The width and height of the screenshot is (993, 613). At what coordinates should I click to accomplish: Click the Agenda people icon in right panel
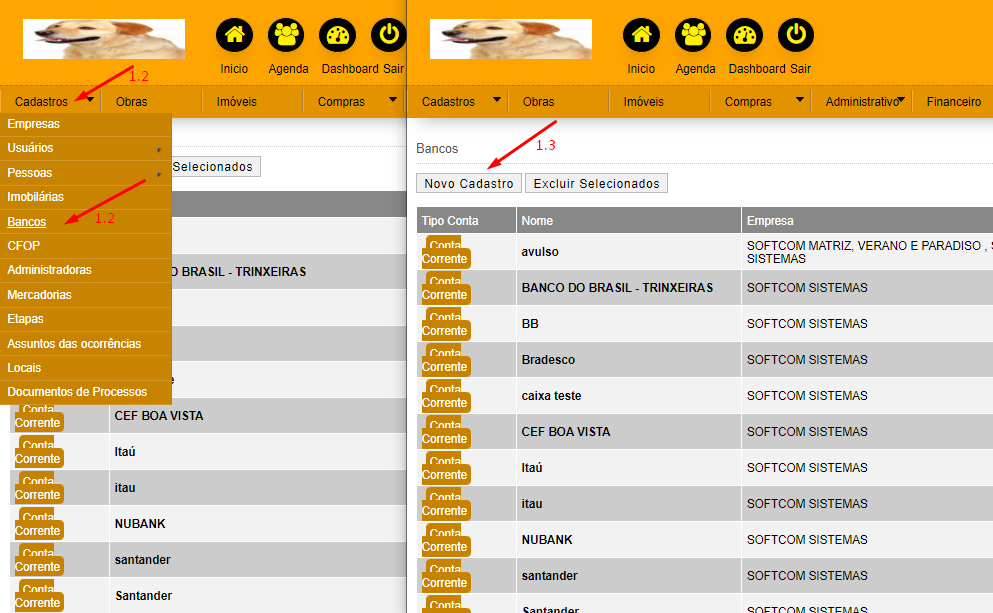(x=694, y=36)
